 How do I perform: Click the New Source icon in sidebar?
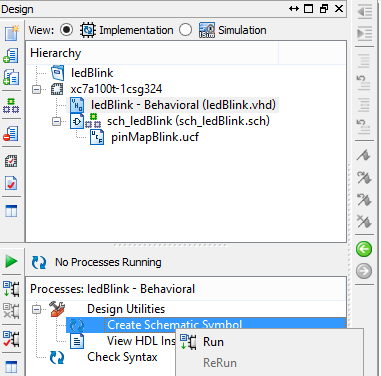click(x=11, y=33)
